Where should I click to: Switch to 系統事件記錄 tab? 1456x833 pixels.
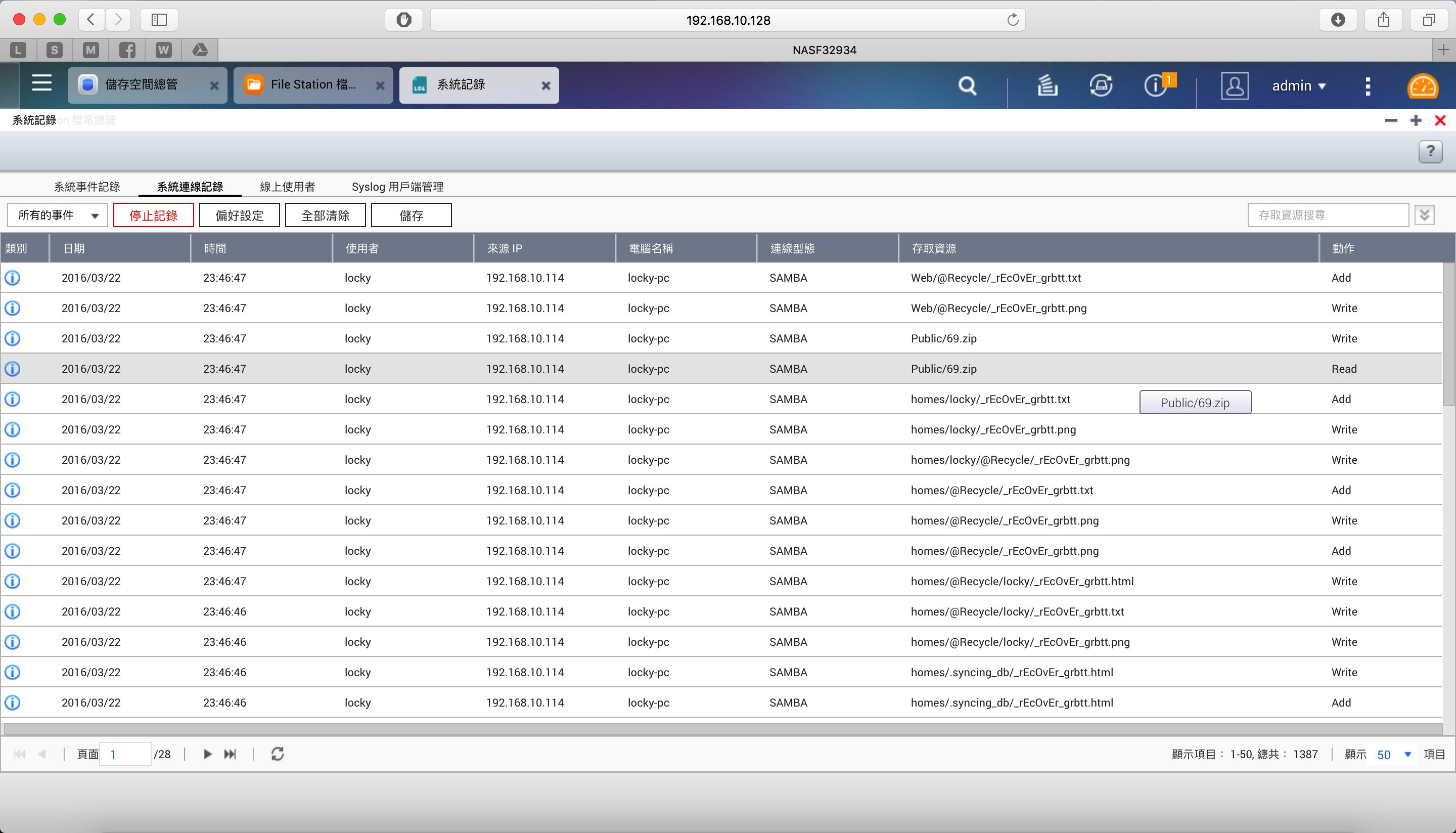87,187
